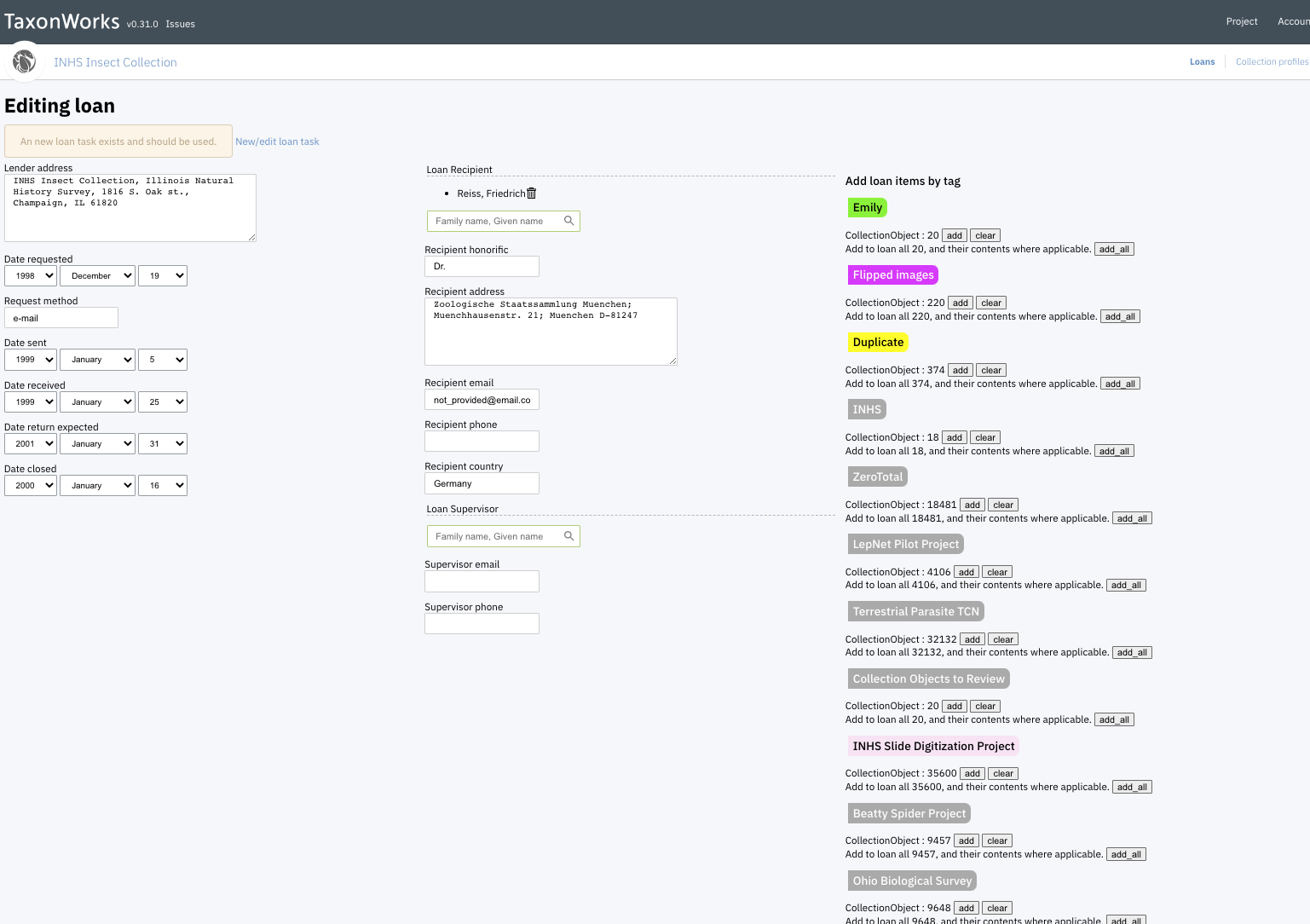
Task: Open the Date return expected month dropdown
Action: (x=96, y=443)
